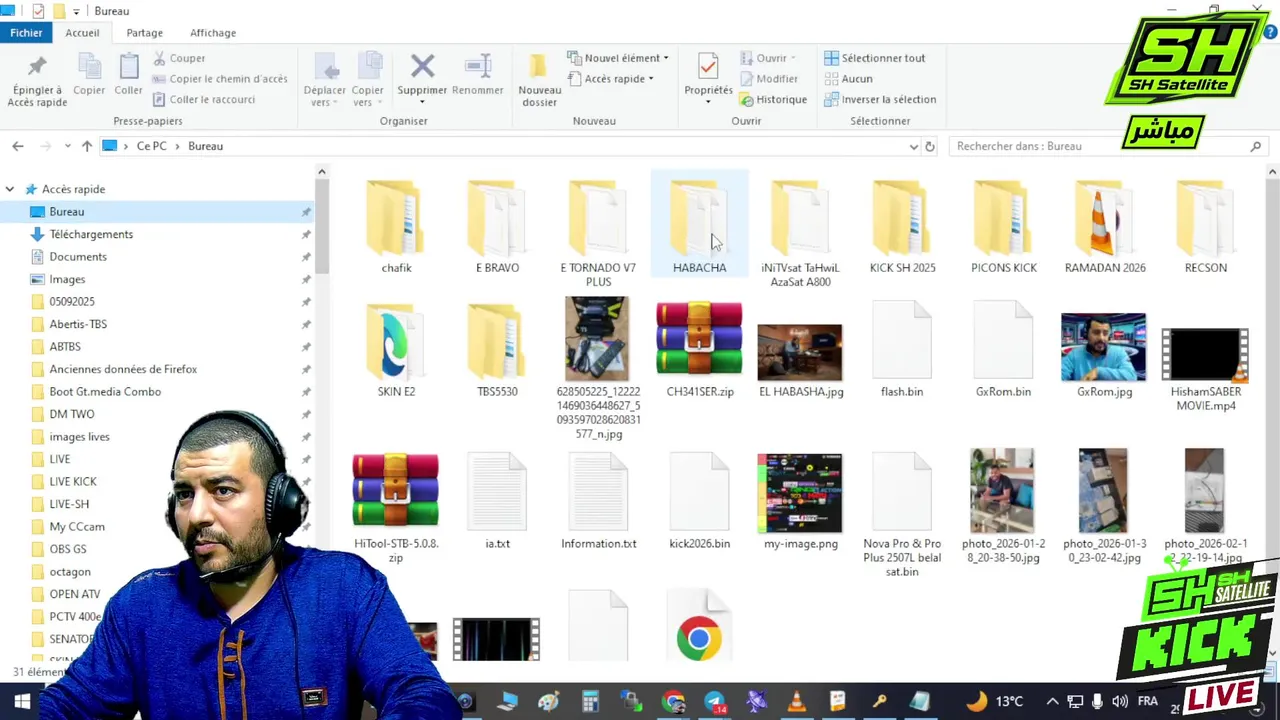Open the Accès rapide ribbon dropdown
This screenshot has height=720, width=1280.
pyautogui.click(x=611, y=79)
